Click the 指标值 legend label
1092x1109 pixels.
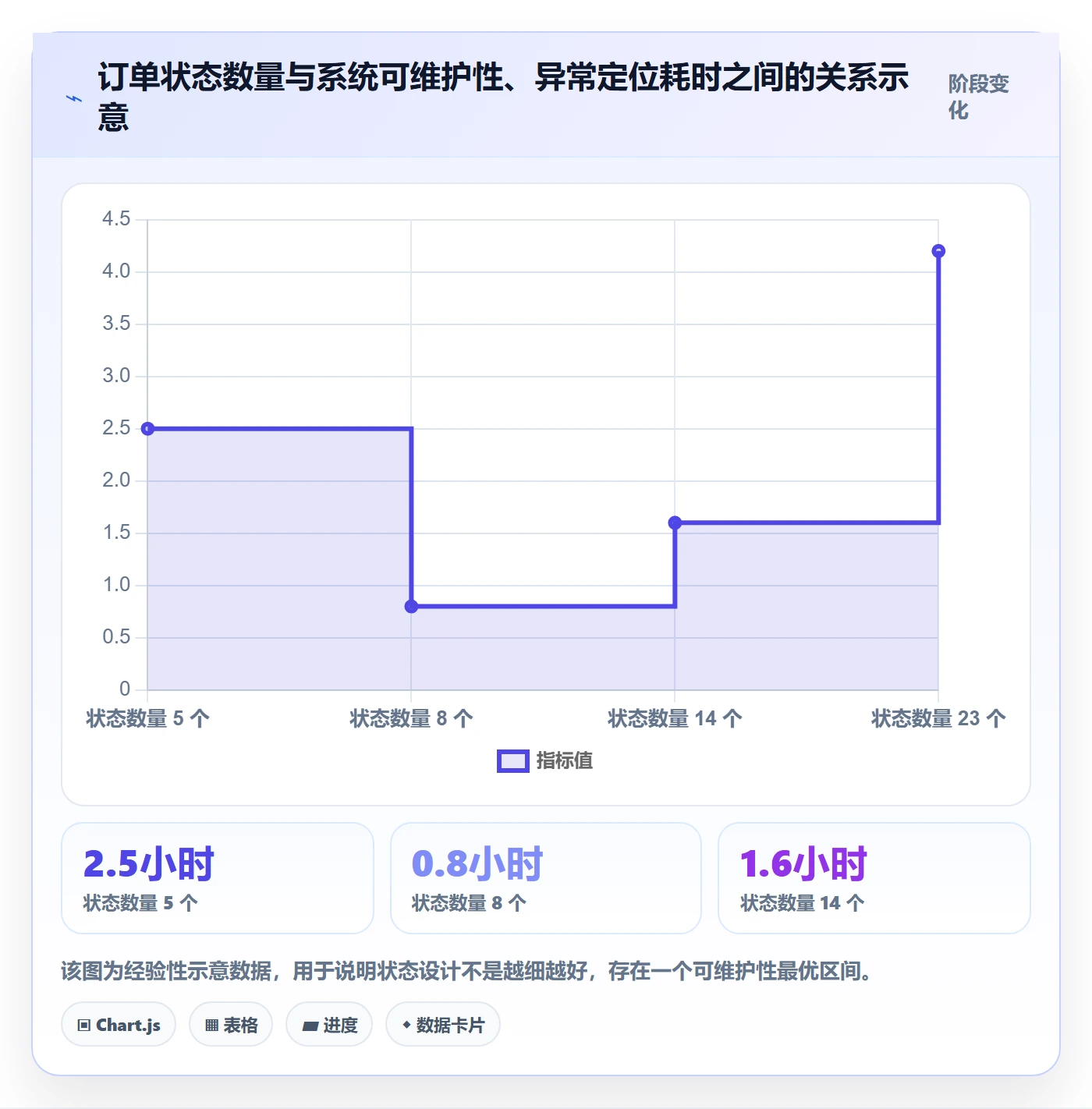click(565, 760)
